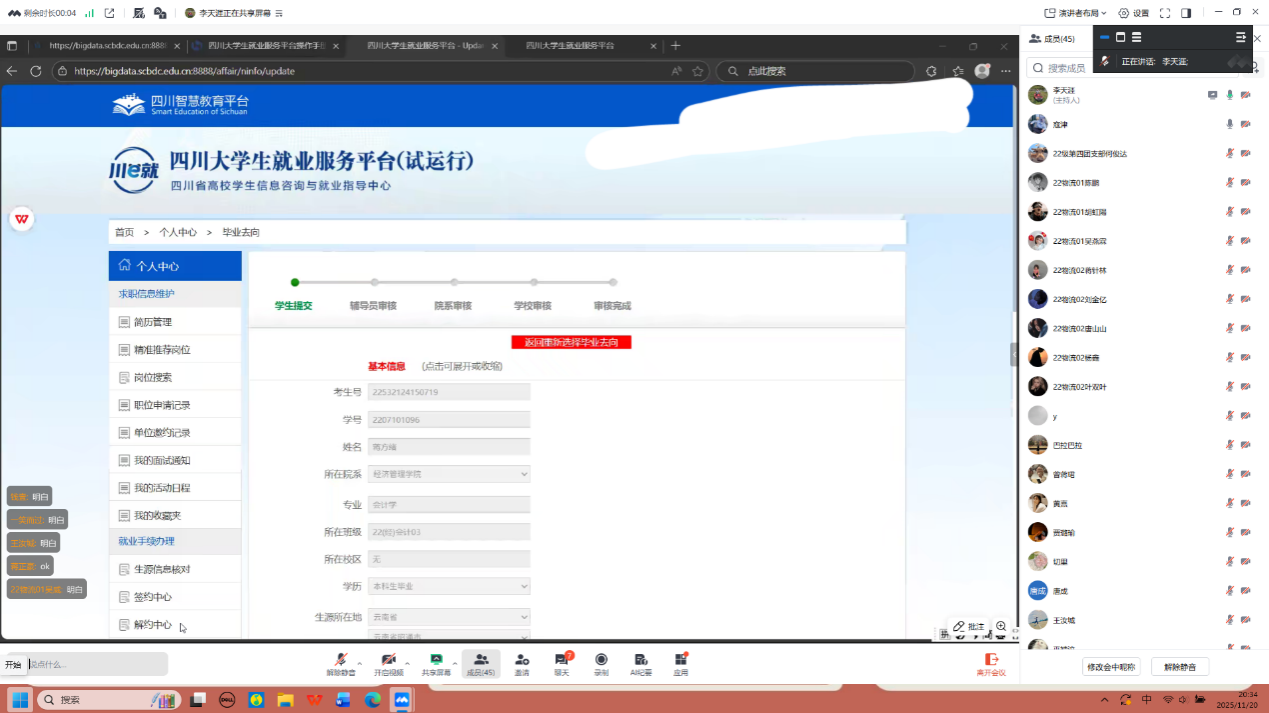Viewport: 1269px width, 713px height.
Task: Open Windows Start menu
Action: tap(19, 700)
